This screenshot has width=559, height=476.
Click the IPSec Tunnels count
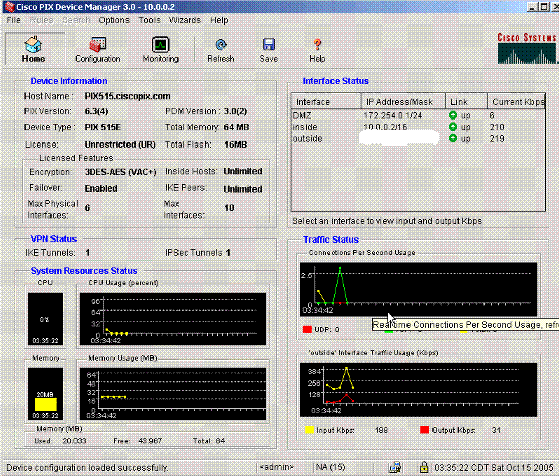[228, 253]
